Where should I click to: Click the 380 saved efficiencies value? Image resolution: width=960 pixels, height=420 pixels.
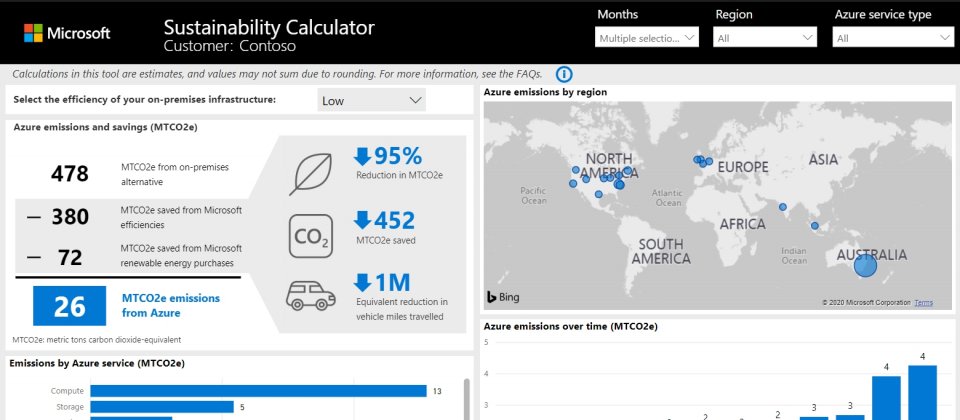click(x=70, y=217)
